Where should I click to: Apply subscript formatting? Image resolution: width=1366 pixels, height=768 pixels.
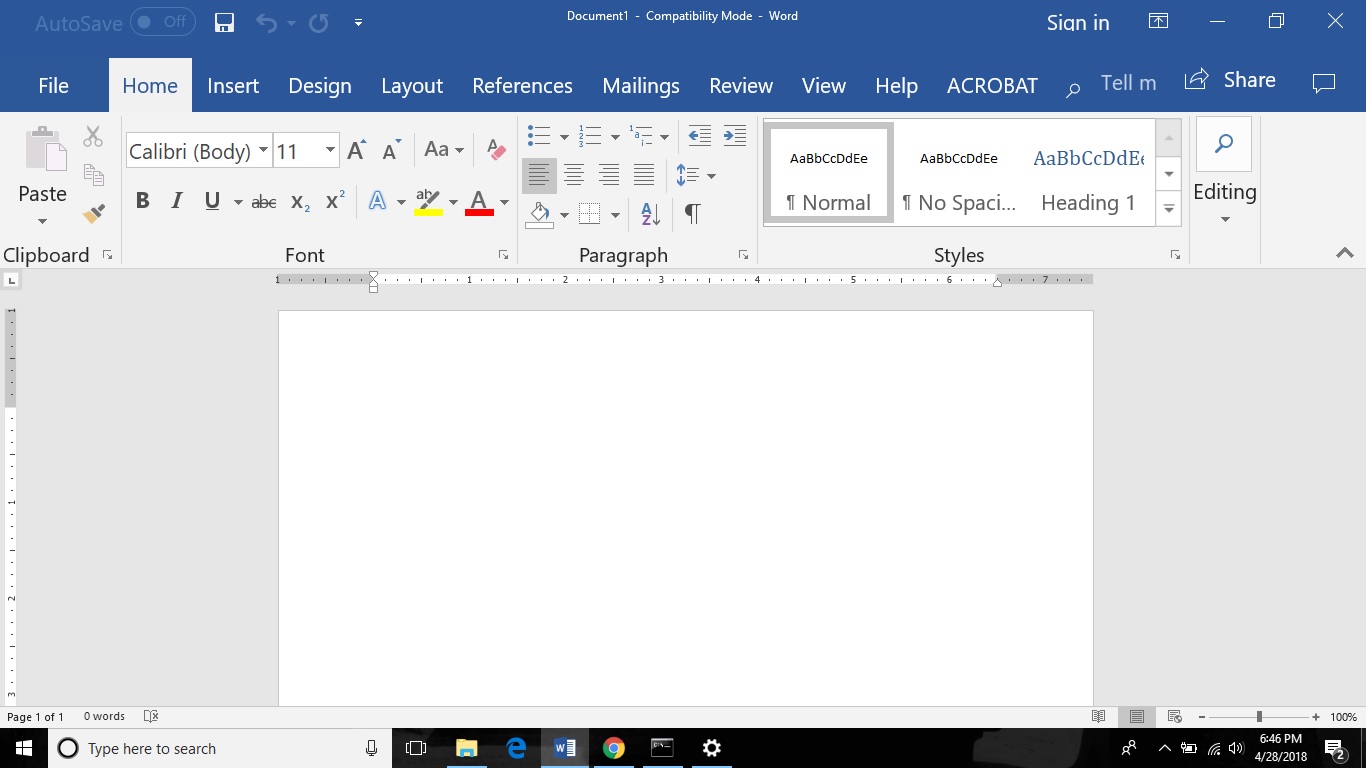(x=298, y=203)
